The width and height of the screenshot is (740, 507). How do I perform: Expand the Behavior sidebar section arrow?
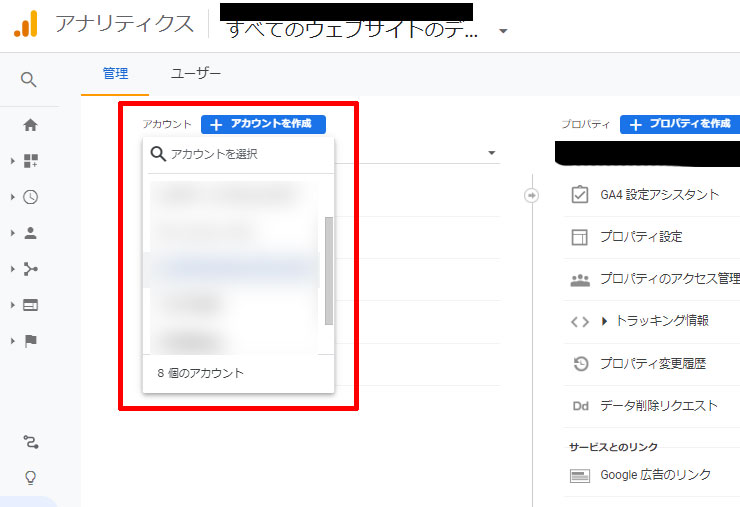[13, 305]
